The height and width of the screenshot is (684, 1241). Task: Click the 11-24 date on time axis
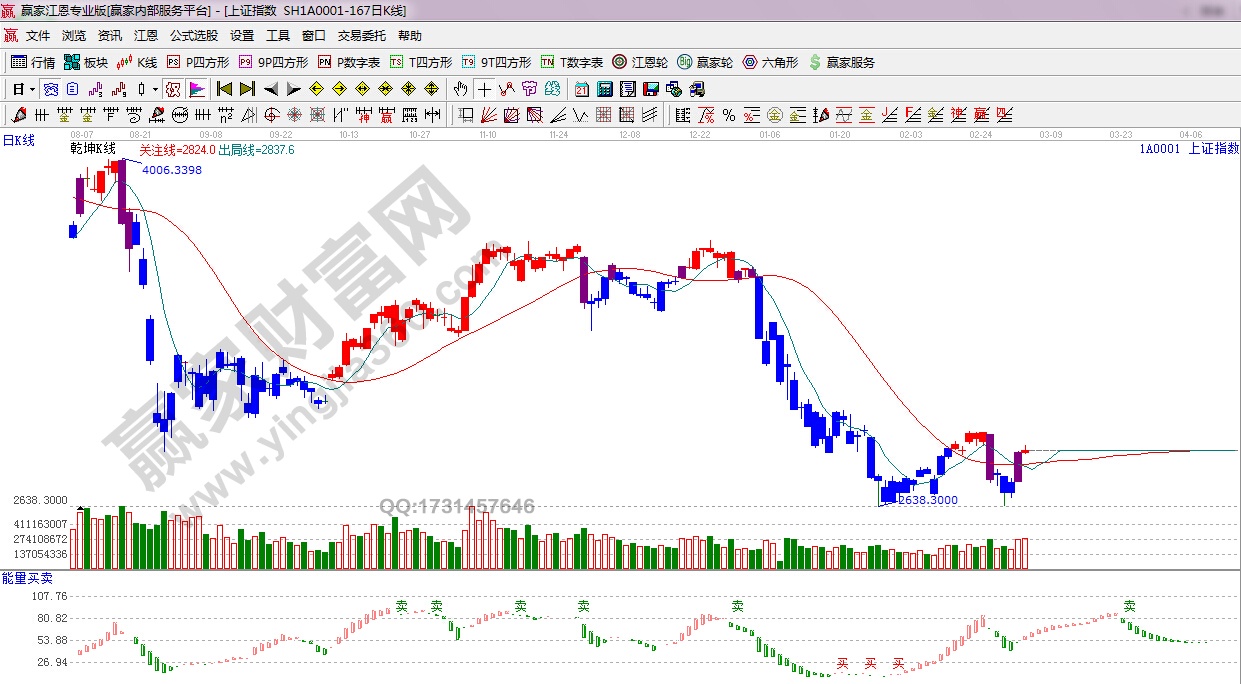point(557,133)
